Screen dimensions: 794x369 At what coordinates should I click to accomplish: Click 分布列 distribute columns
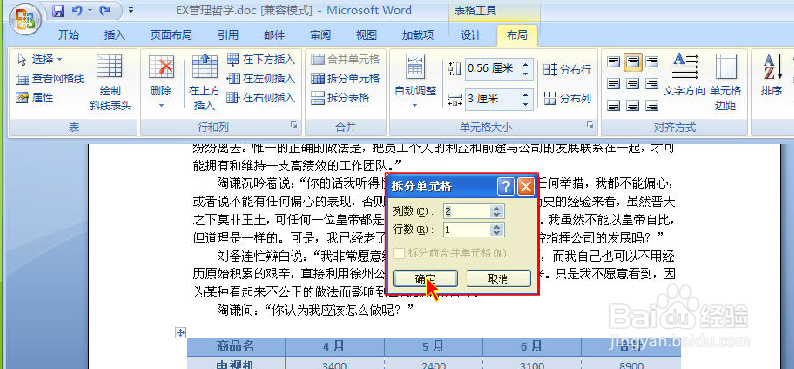[x=567, y=98]
